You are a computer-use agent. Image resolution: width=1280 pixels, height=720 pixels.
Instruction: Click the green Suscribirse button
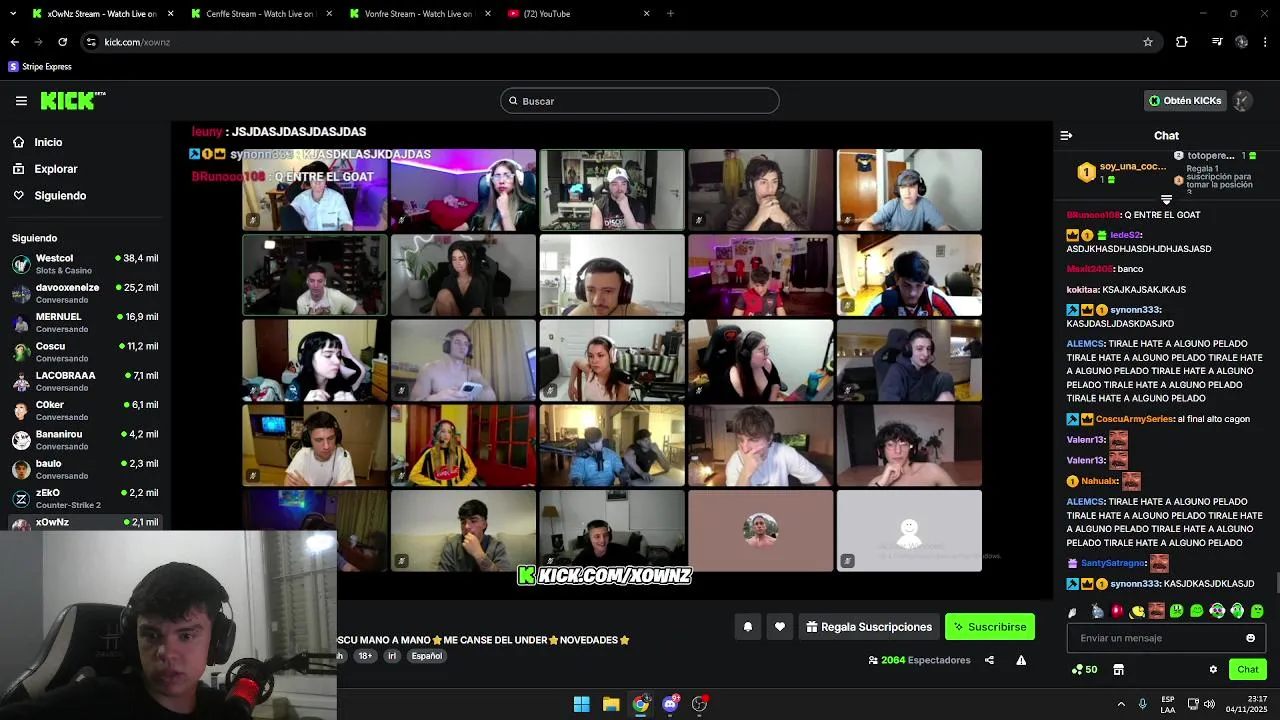tap(990, 627)
